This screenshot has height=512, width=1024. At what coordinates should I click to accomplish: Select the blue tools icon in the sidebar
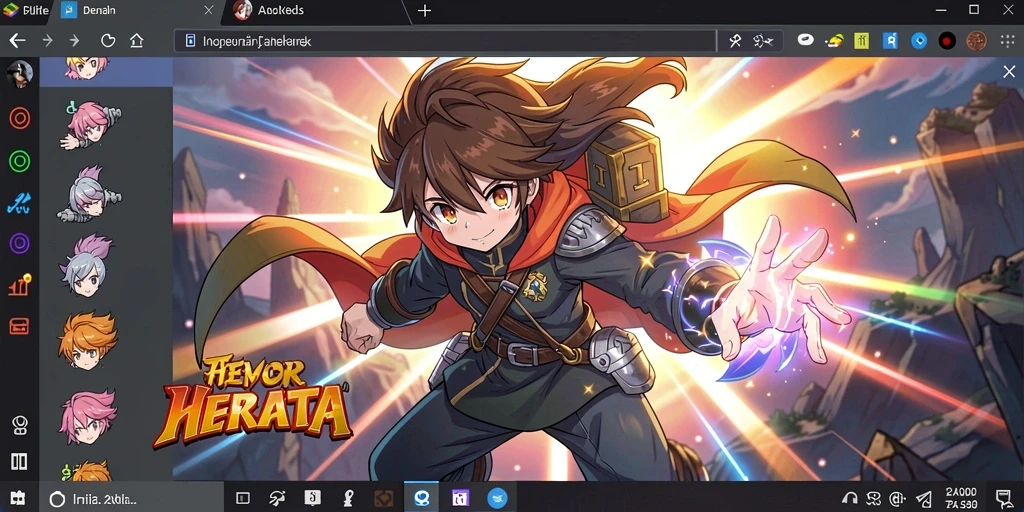coord(19,204)
